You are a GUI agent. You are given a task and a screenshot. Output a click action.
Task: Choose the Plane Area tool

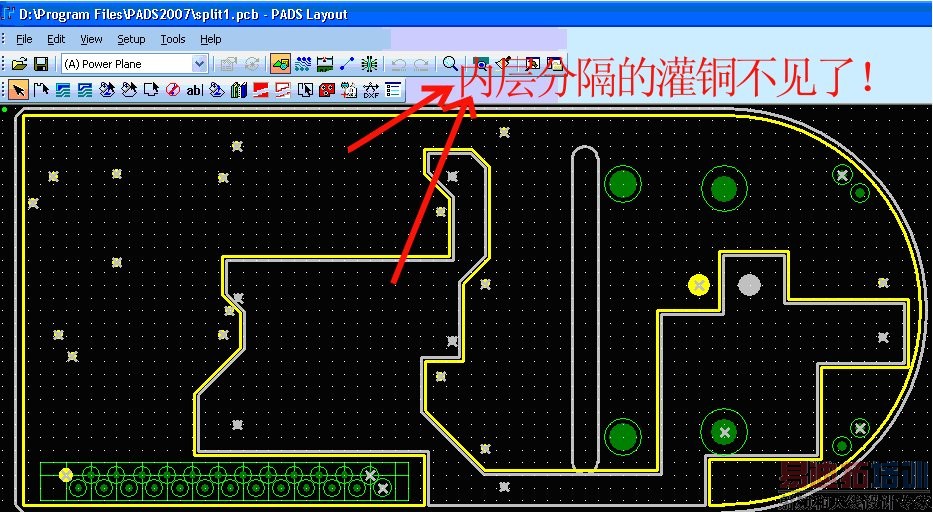click(217, 90)
